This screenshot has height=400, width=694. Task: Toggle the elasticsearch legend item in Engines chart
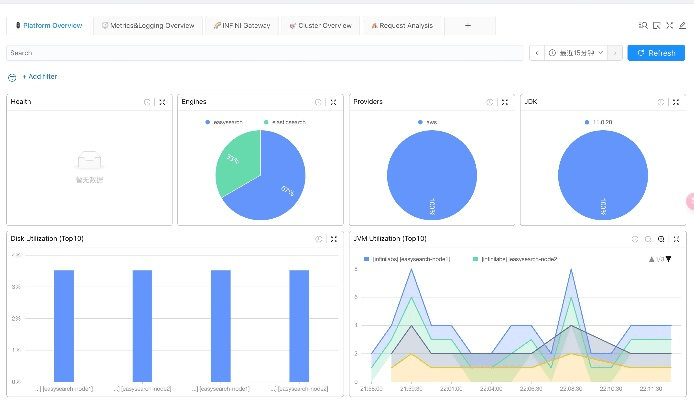click(282, 121)
